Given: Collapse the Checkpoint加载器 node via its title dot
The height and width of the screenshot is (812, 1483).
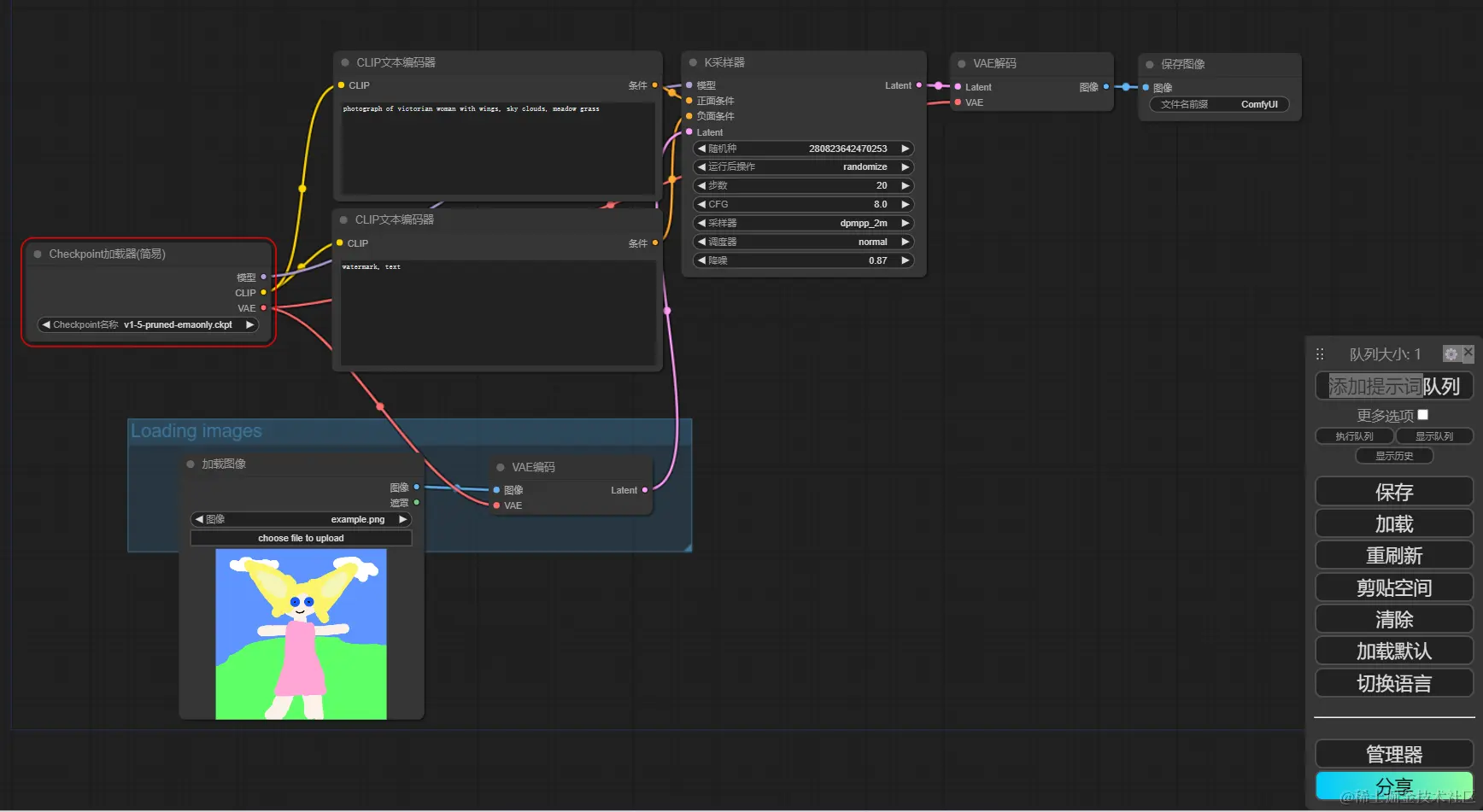Looking at the screenshot, I should [38, 254].
